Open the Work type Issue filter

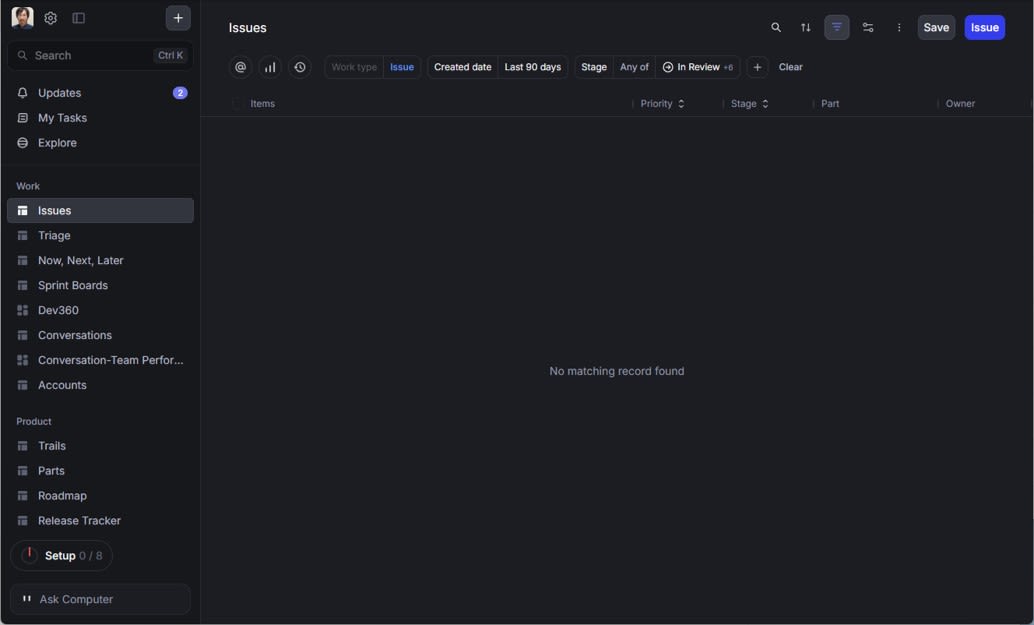[373, 67]
